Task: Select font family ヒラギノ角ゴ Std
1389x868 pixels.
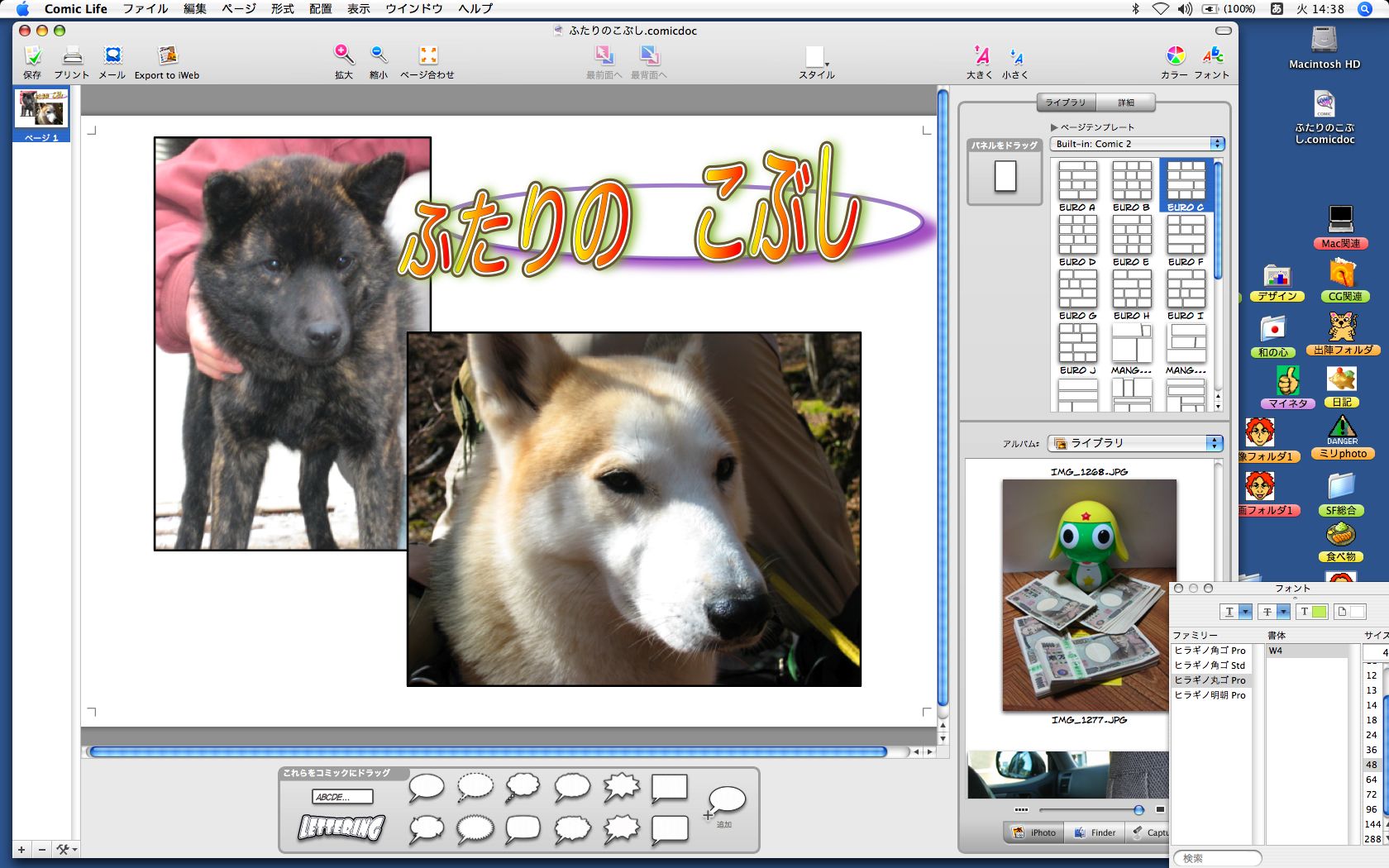Action: (1210, 665)
